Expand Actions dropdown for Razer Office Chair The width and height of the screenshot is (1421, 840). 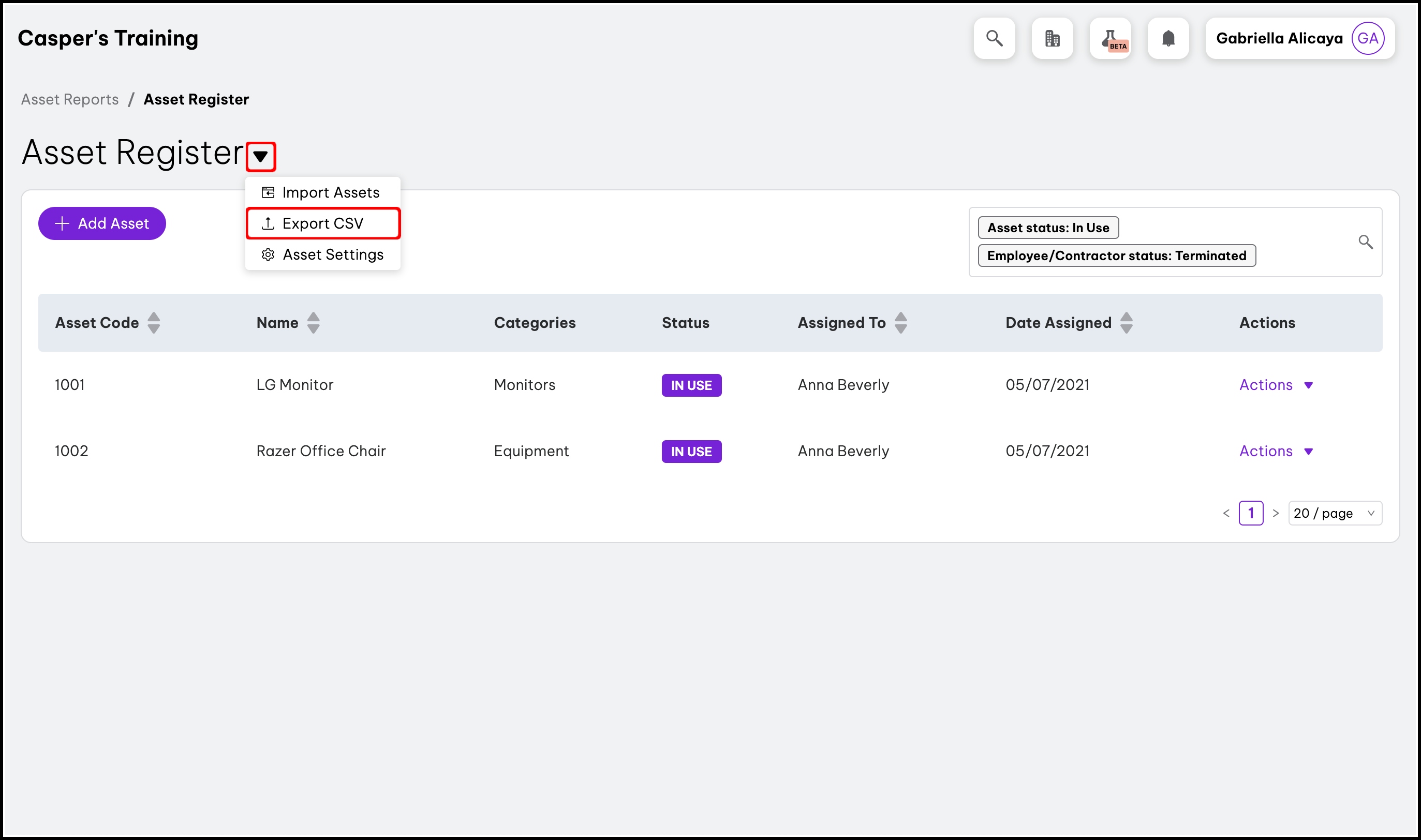[1276, 451]
